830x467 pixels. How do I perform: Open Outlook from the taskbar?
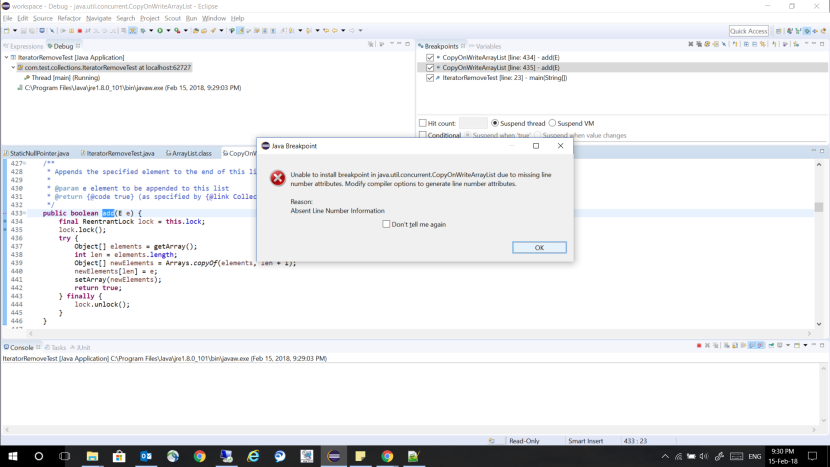pos(146,456)
